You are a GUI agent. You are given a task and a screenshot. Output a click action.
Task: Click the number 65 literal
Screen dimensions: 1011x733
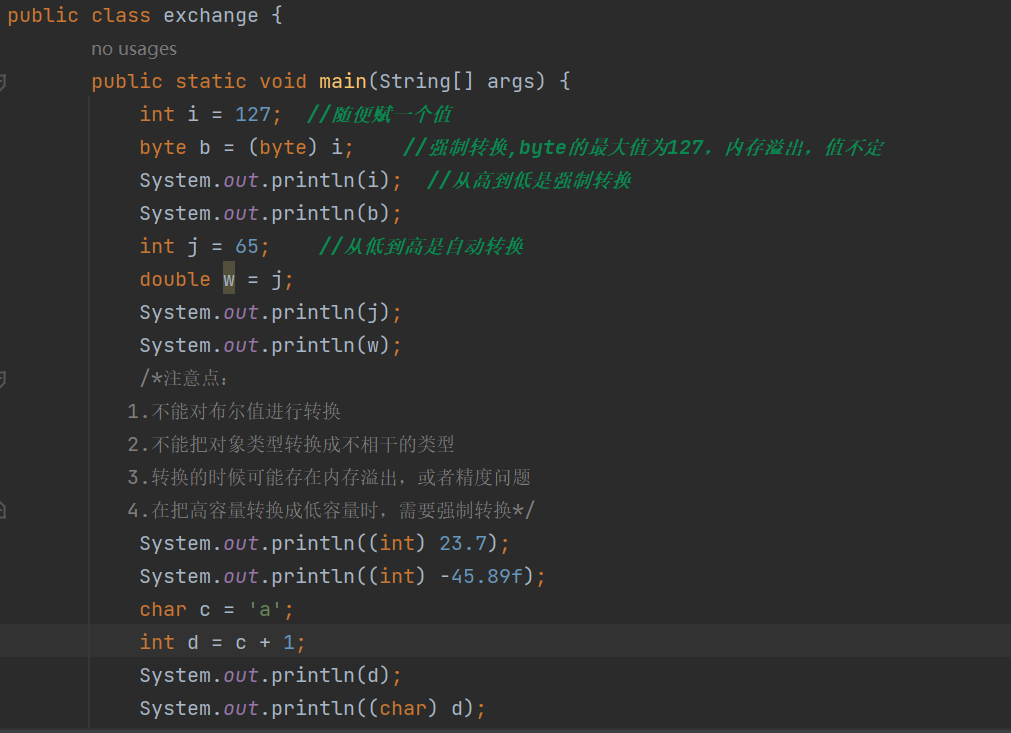(247, 246)
